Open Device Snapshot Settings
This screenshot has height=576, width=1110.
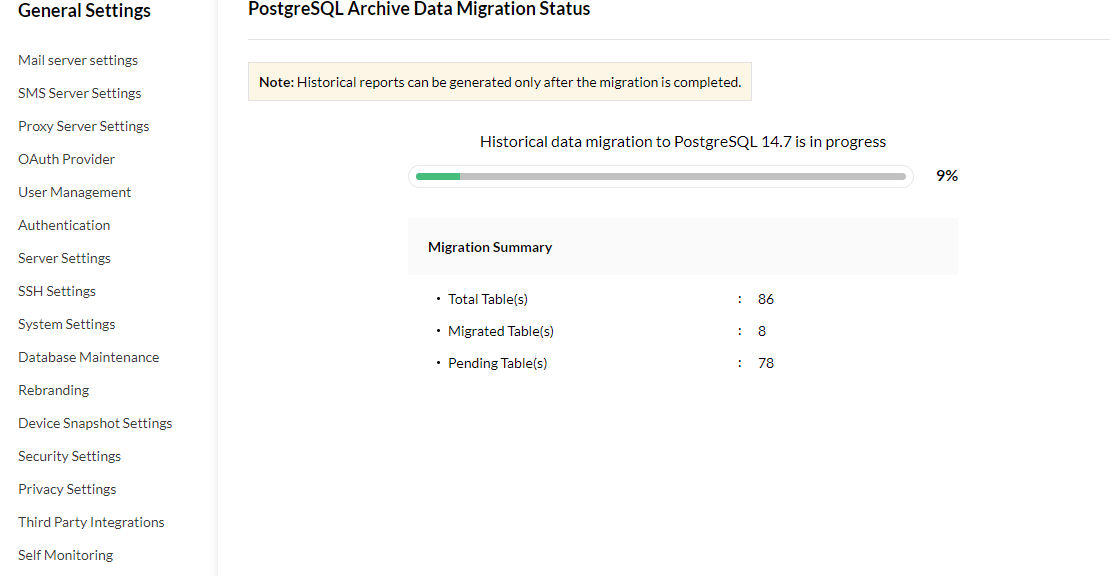[x=95, y=423]
